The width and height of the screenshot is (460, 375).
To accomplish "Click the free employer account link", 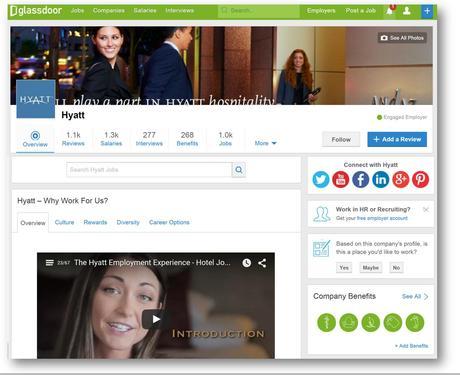I will [382, 218].
